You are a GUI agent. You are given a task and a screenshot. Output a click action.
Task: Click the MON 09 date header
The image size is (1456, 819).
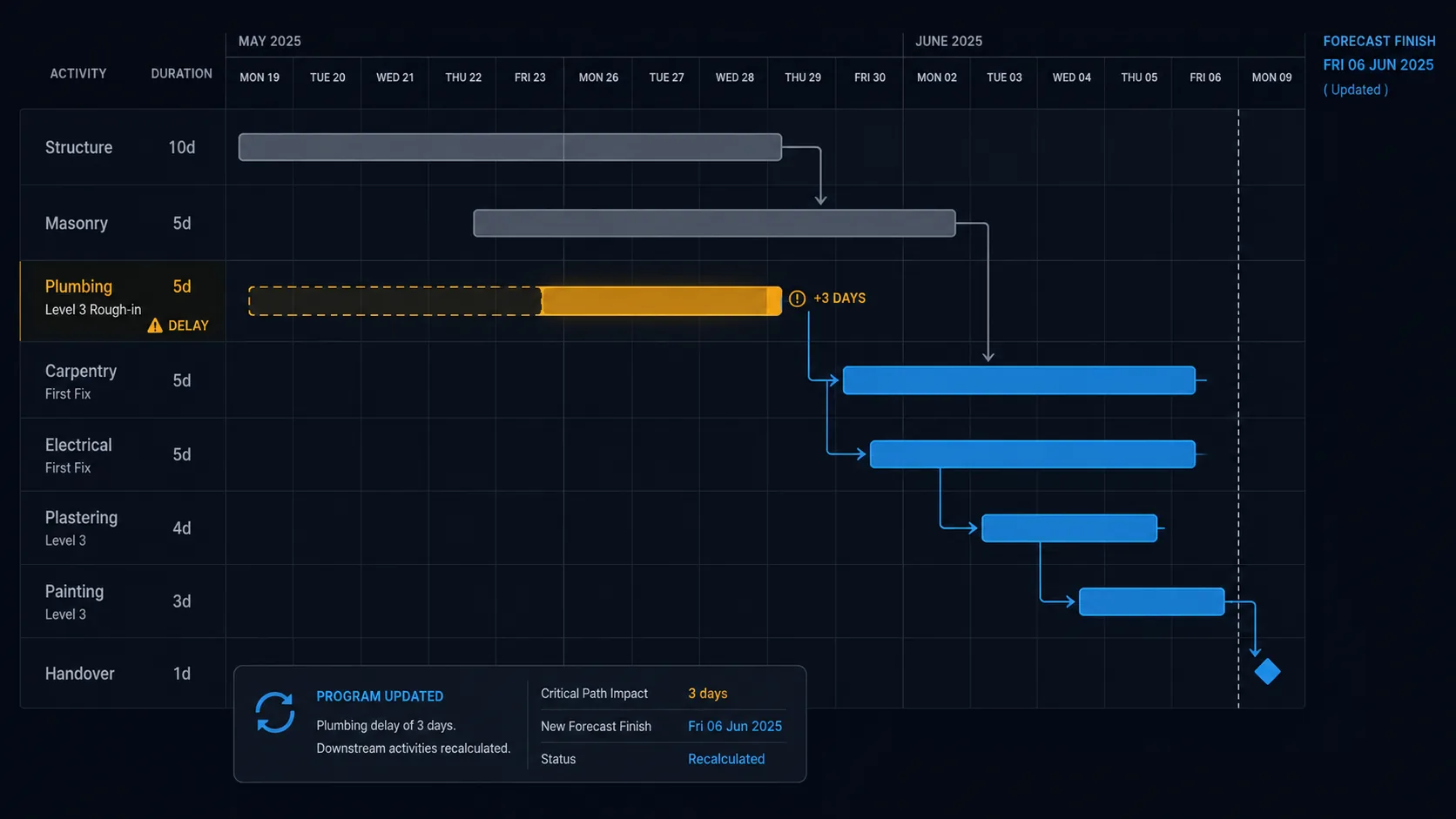(x=1271, y=77)
